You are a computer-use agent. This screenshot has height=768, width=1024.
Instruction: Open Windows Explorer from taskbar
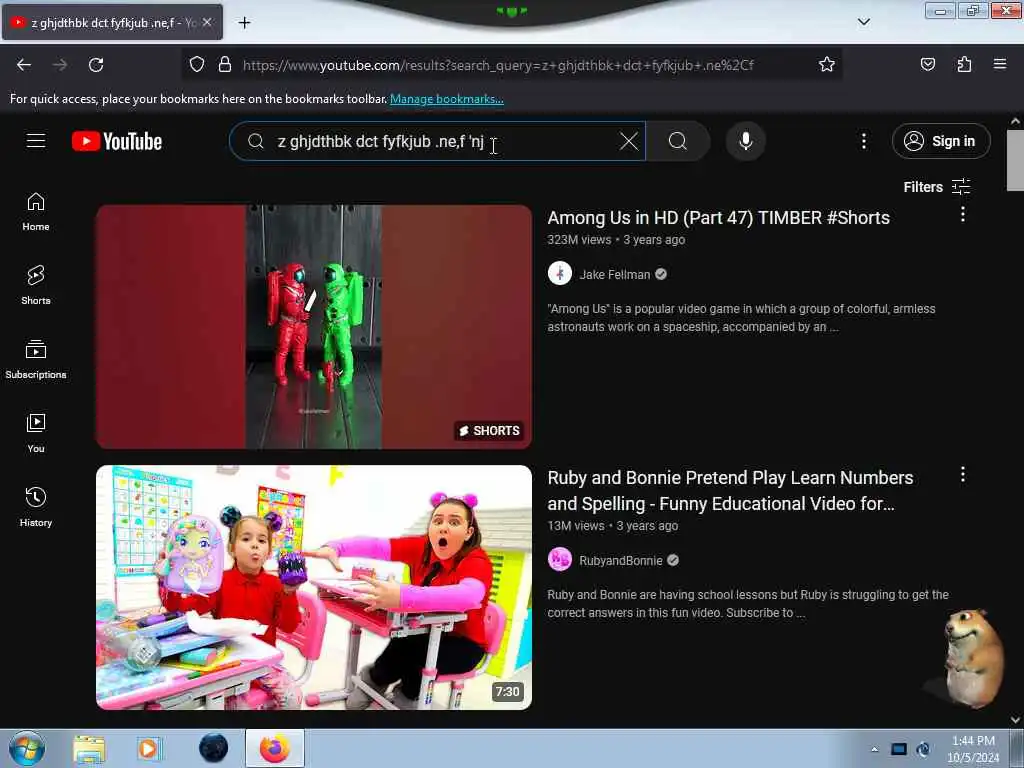89,749
